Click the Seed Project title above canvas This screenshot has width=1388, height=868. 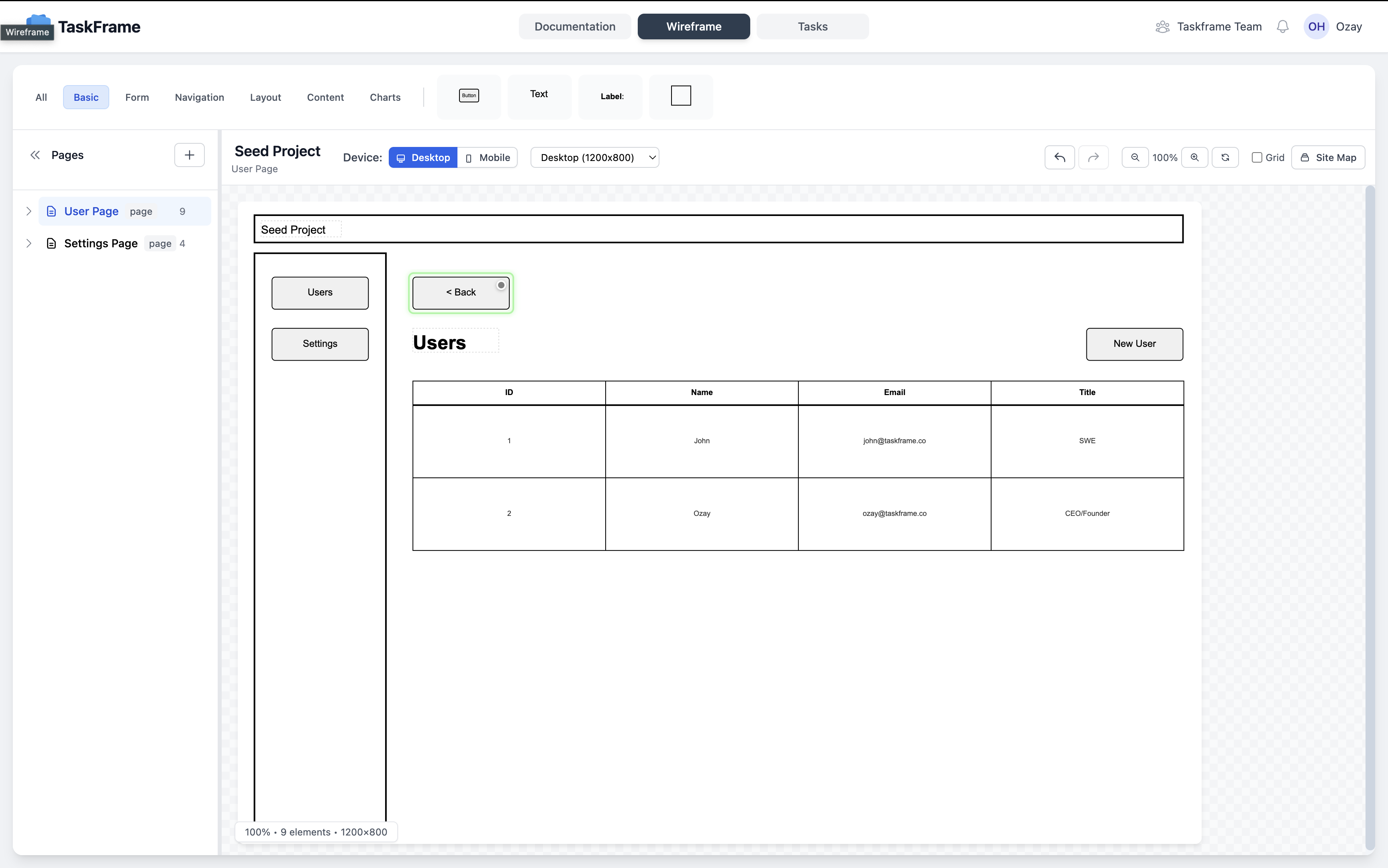[x=278, y=151]
